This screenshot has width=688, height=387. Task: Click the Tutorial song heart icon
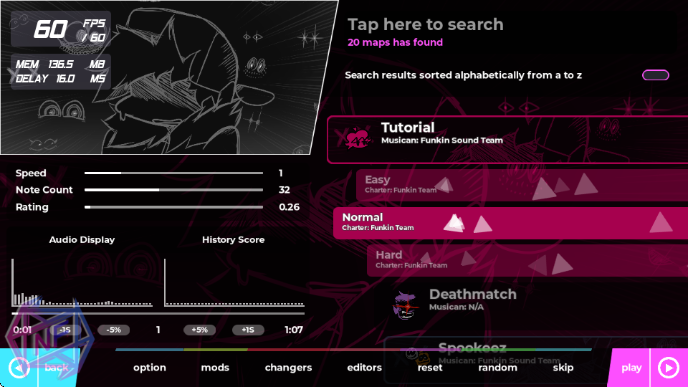click(357, 139)
